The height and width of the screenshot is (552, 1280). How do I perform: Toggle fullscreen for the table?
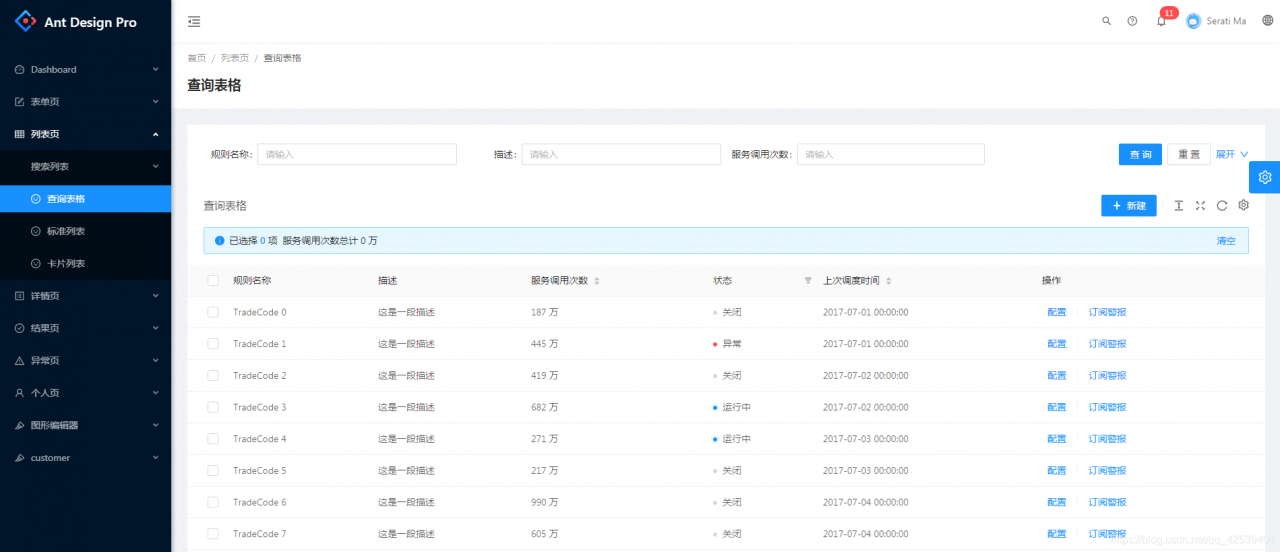tap(1200, 205)
